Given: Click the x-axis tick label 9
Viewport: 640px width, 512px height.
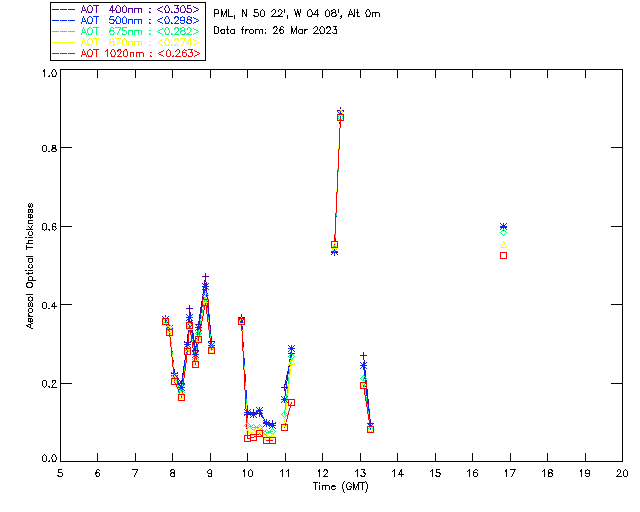Looking at the screenshot, I should click(210, 473).
